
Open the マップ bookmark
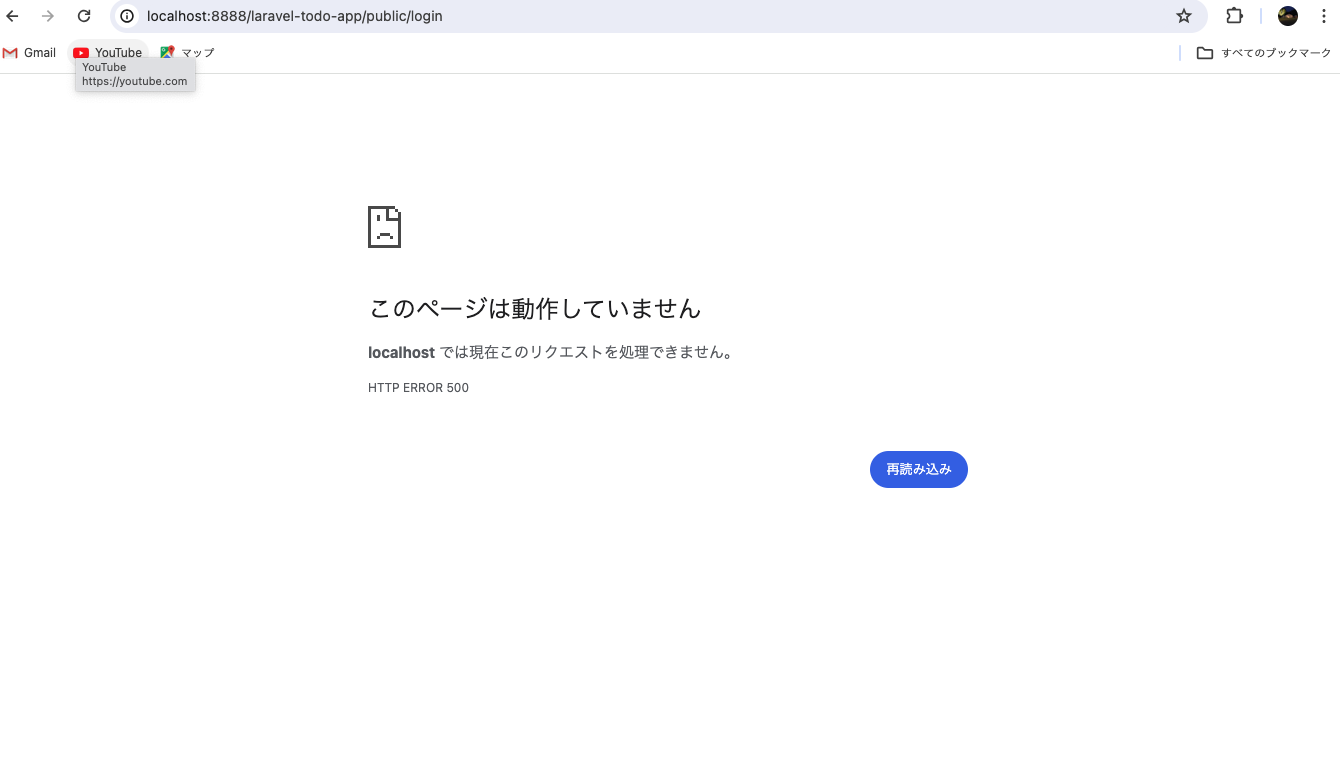pyautogui.click(x=187, y=53)
